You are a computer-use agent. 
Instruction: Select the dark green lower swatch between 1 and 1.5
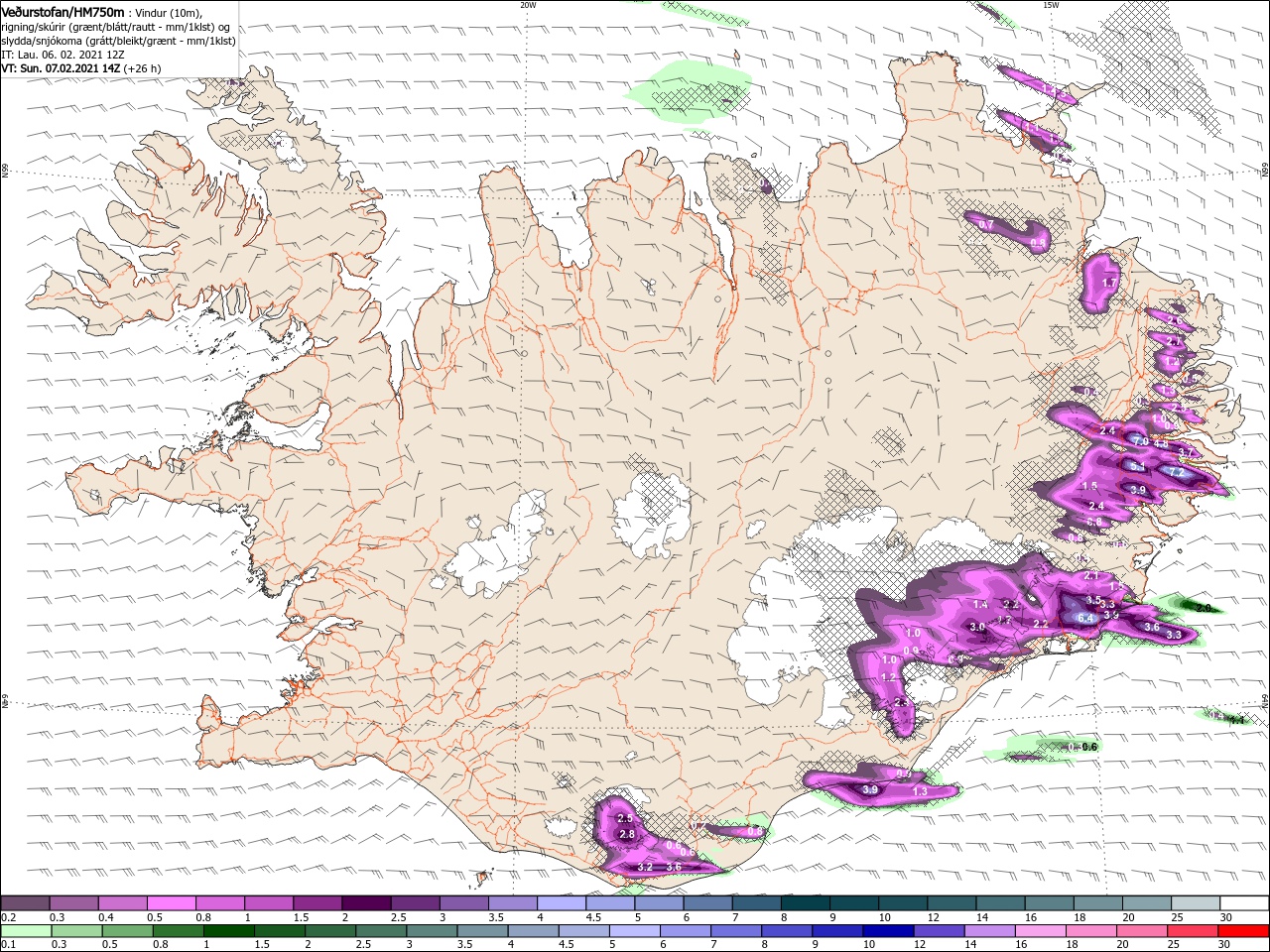[x=228, y=930]
